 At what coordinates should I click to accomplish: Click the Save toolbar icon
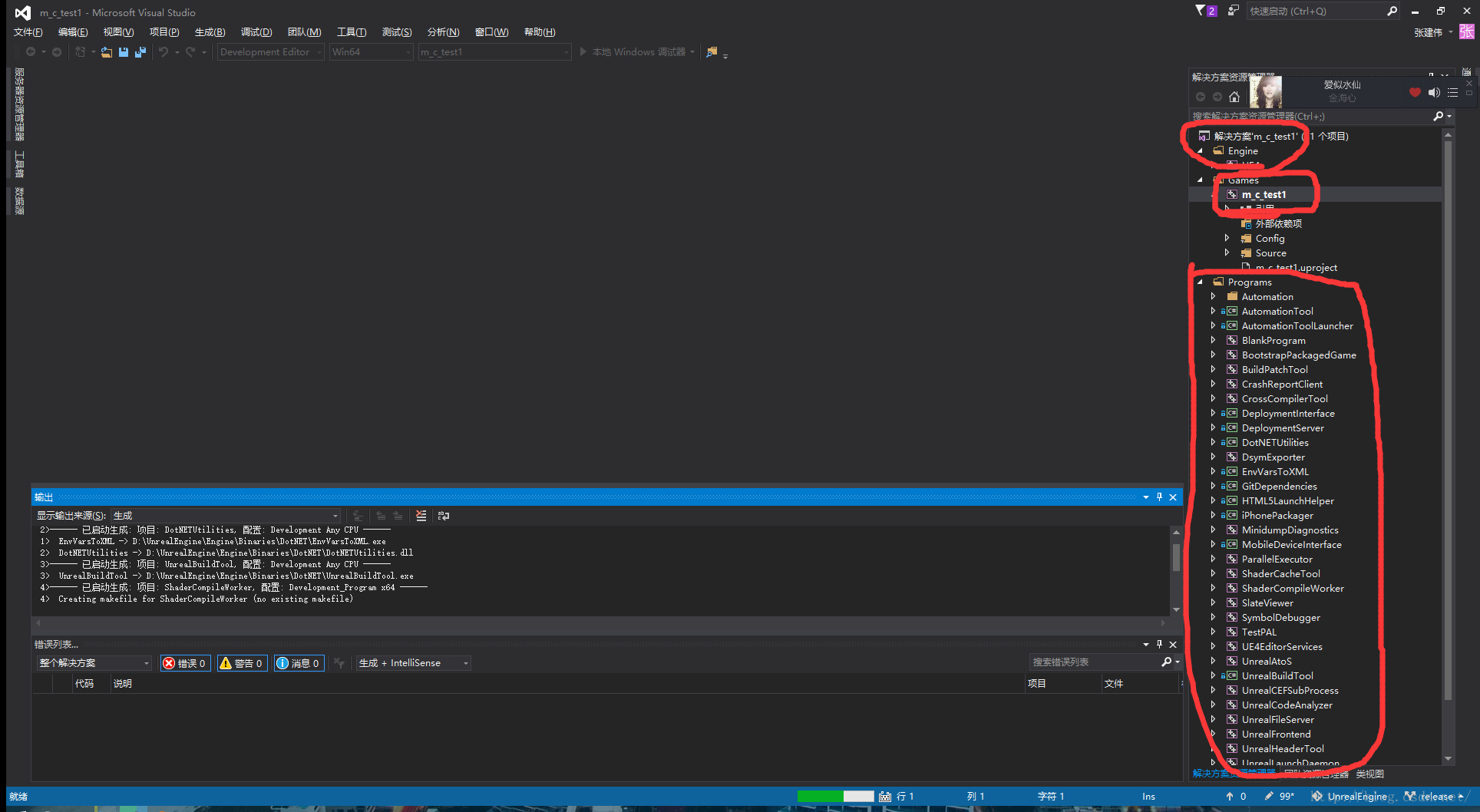tap(124, 52)
